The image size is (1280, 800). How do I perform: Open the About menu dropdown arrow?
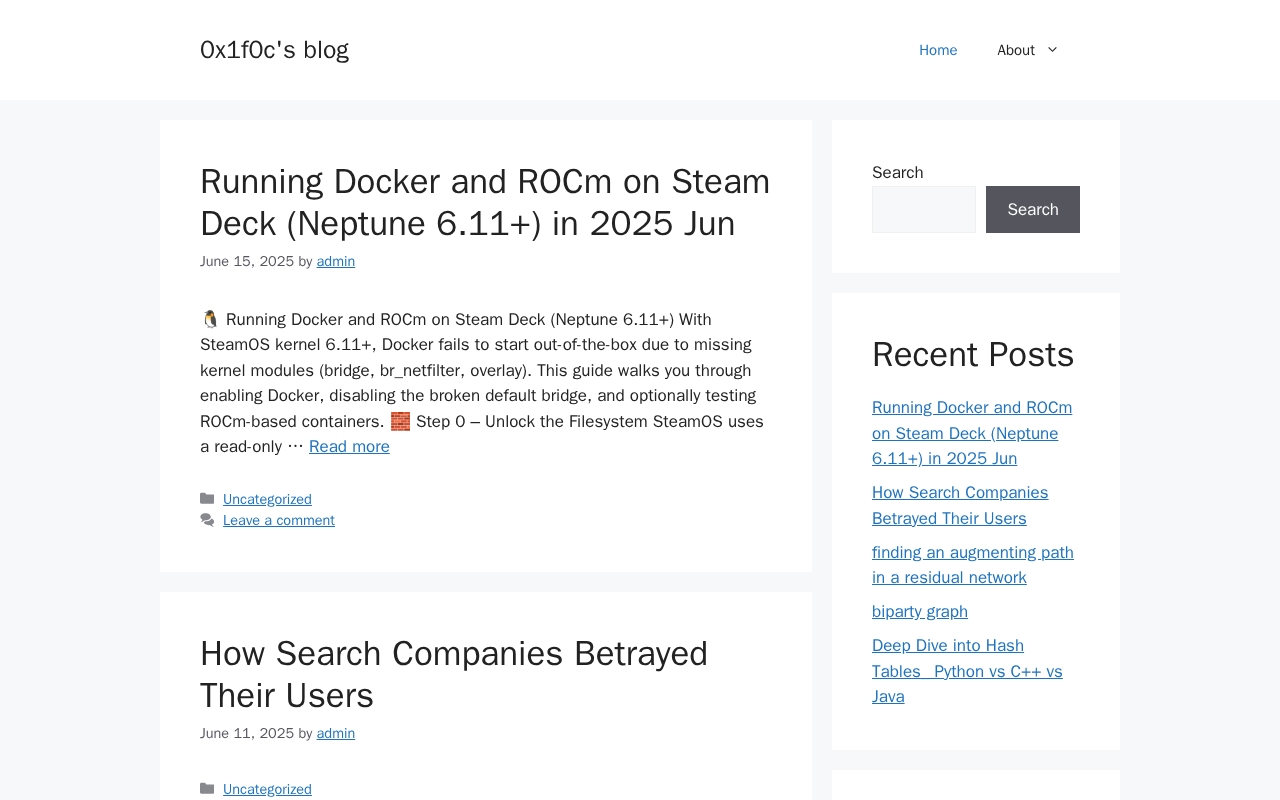tap(1052, 50)
